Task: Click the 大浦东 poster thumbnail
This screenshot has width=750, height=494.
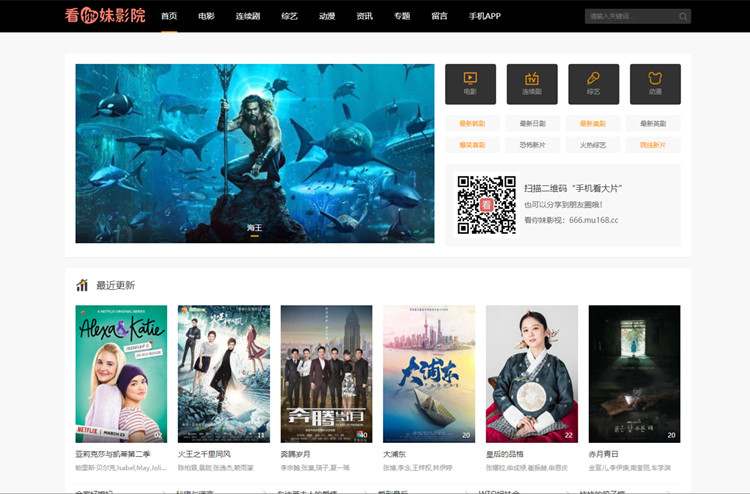Action: click(x=429, y=373)
